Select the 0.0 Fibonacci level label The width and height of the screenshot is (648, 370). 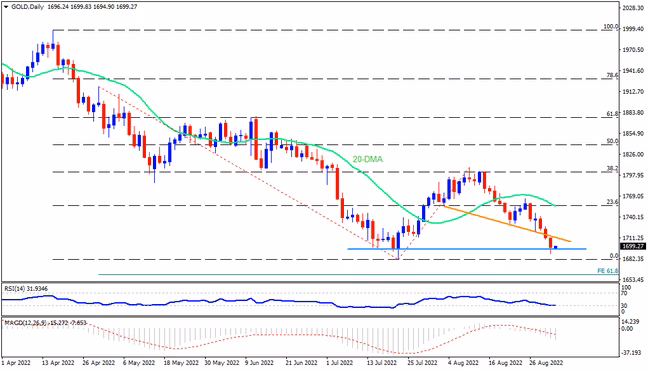pyautogui.click(x=614, y=256)
